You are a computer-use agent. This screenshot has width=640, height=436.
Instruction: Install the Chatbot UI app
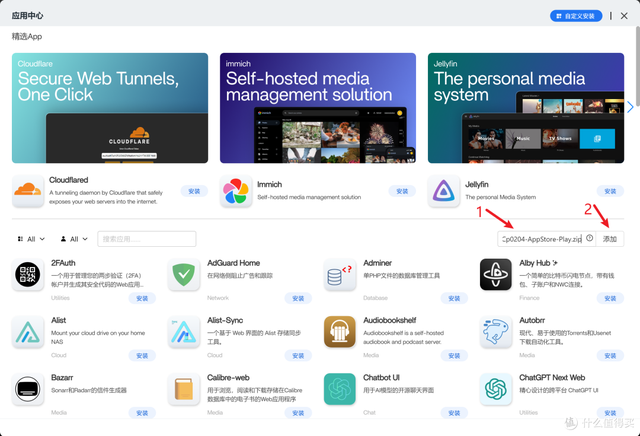tap(454, 413)
